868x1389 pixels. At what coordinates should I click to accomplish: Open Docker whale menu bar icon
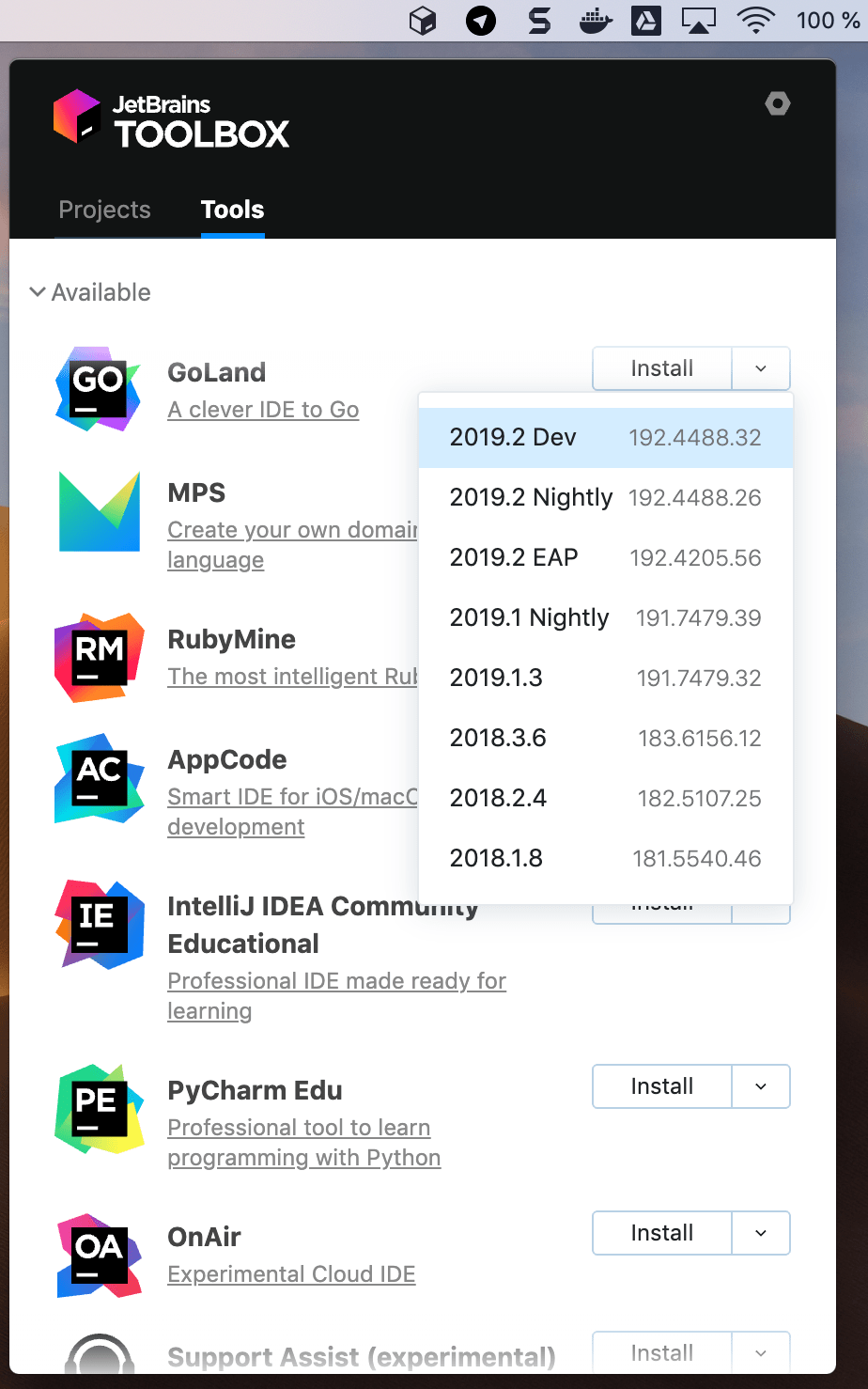coord(596,20)
